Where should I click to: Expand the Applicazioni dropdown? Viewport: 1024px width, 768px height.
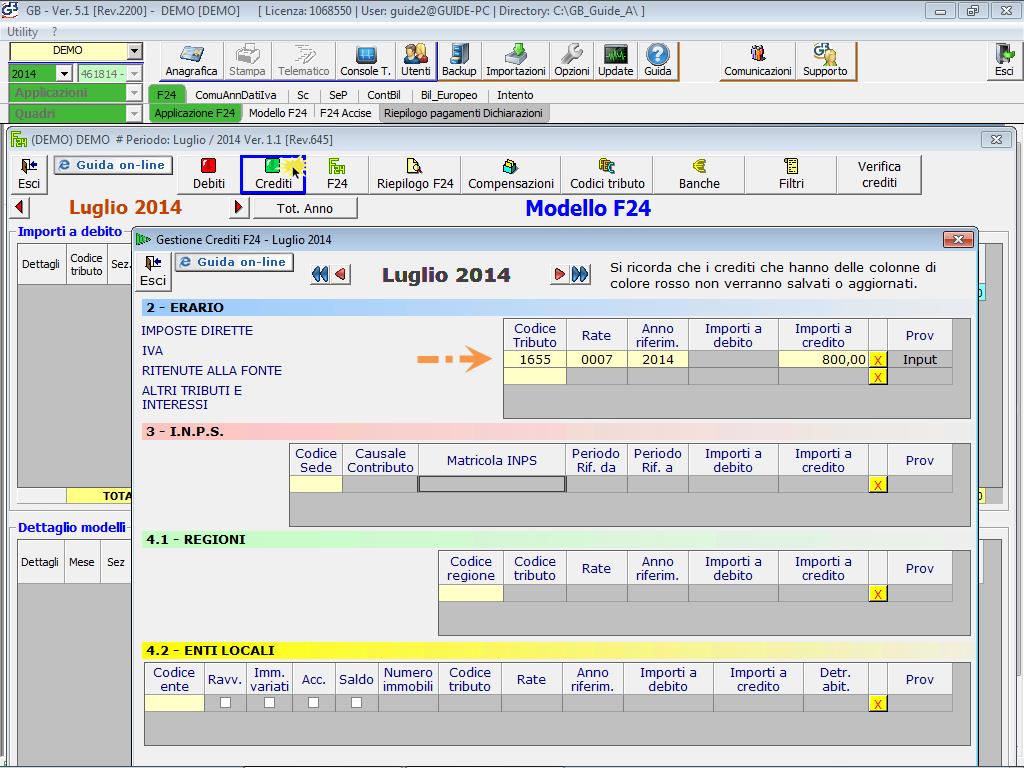[x=134, y=93]
